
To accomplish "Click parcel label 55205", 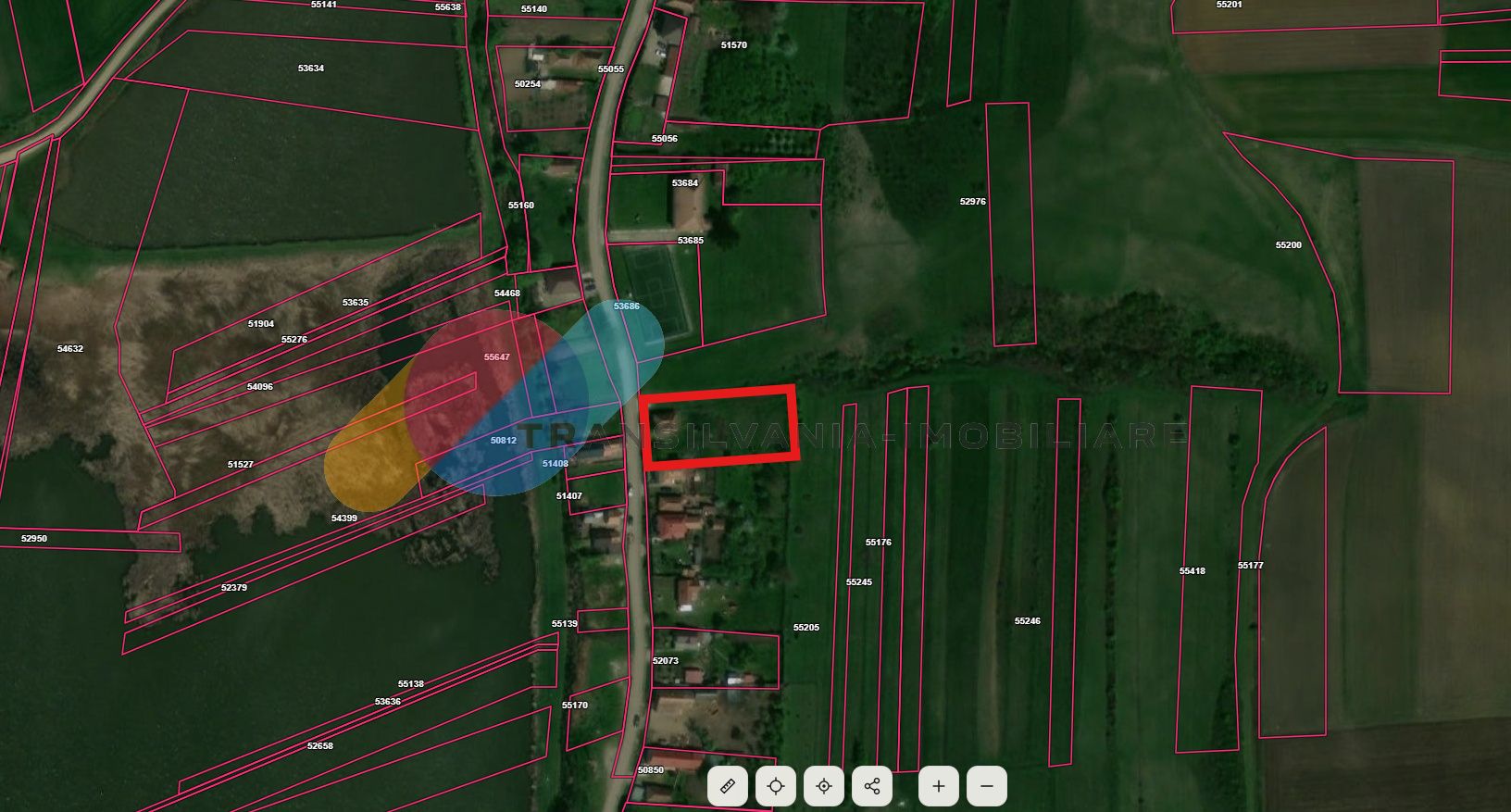I will tap(806, 628).
